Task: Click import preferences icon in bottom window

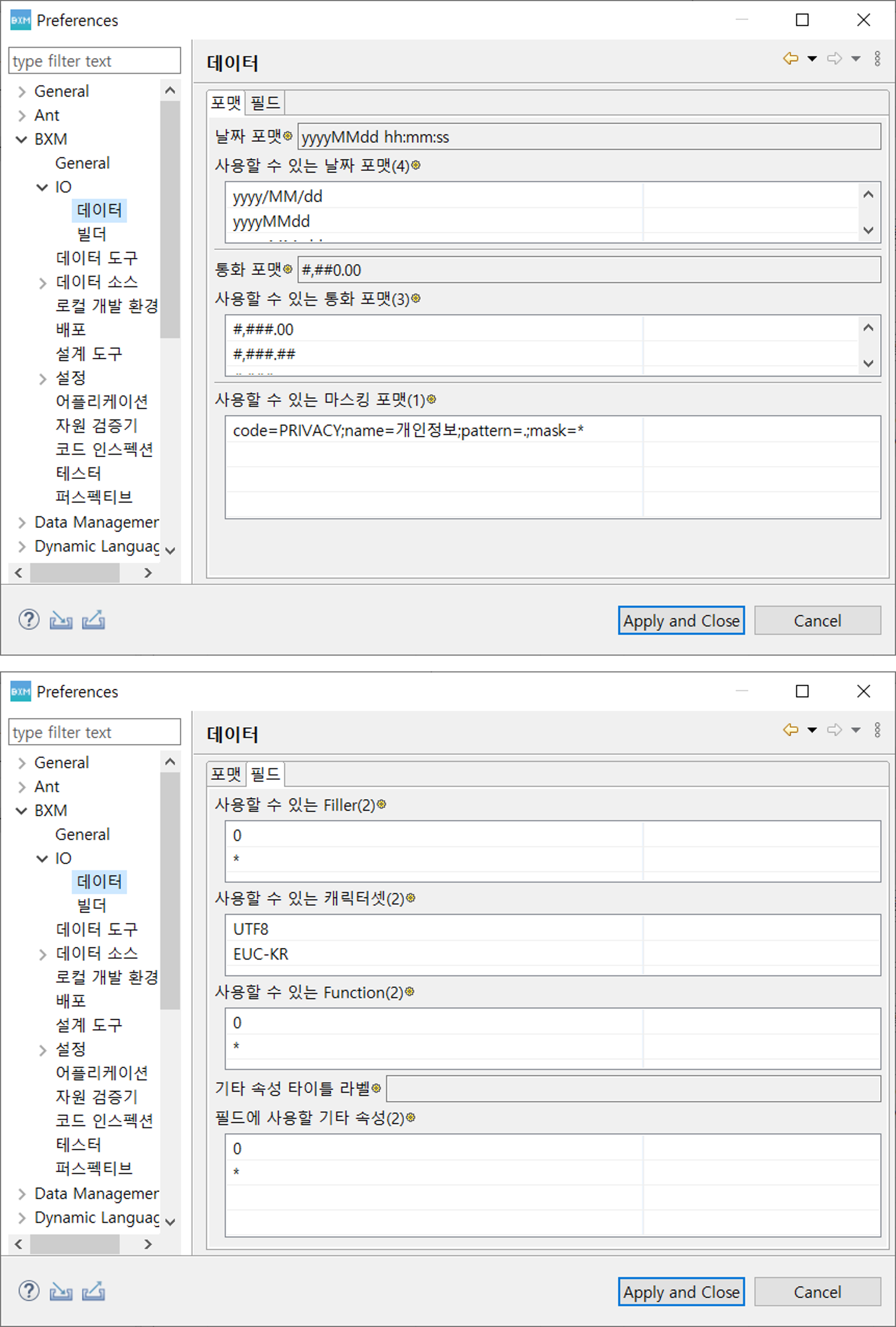Action: tap(61, 1291)
